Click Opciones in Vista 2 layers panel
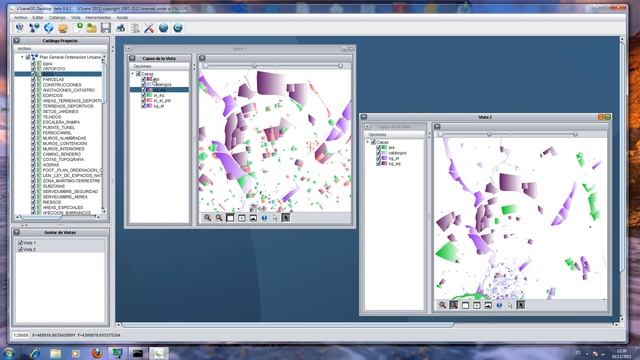This screenshot has width=640, height=360. coord(377,134)
